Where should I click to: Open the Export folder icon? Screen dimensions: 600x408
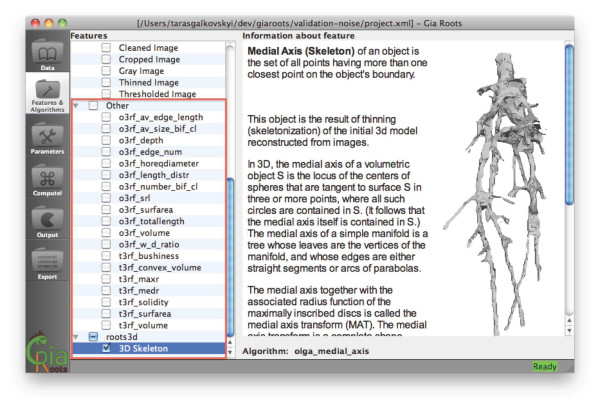[x=47, y=261]
